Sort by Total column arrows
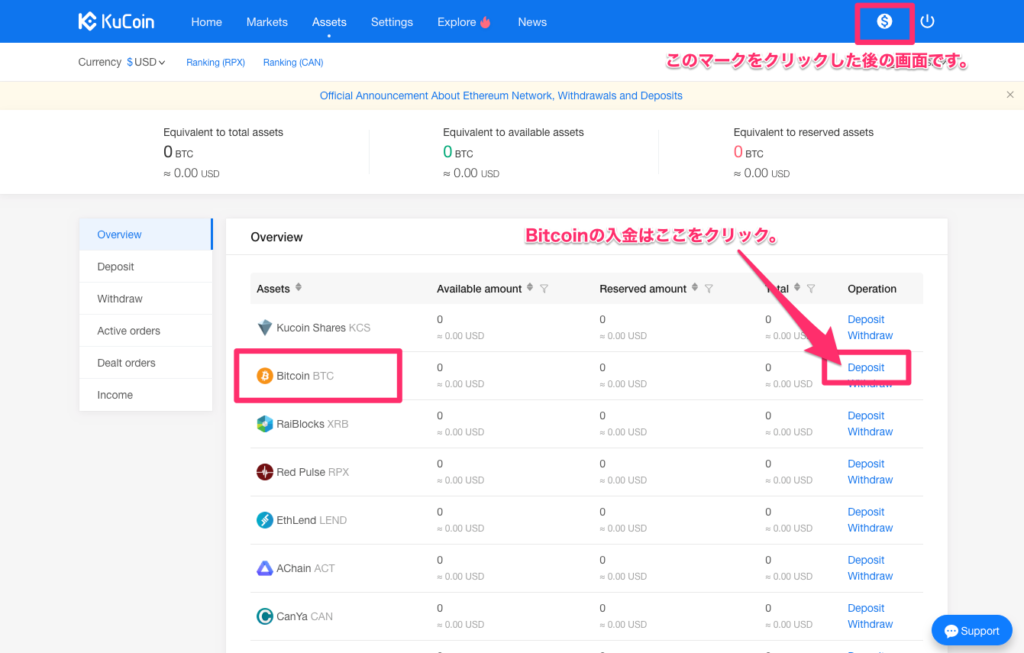Image resolution: width=1024 pixels, height=653 pixels. coord(797,287)
